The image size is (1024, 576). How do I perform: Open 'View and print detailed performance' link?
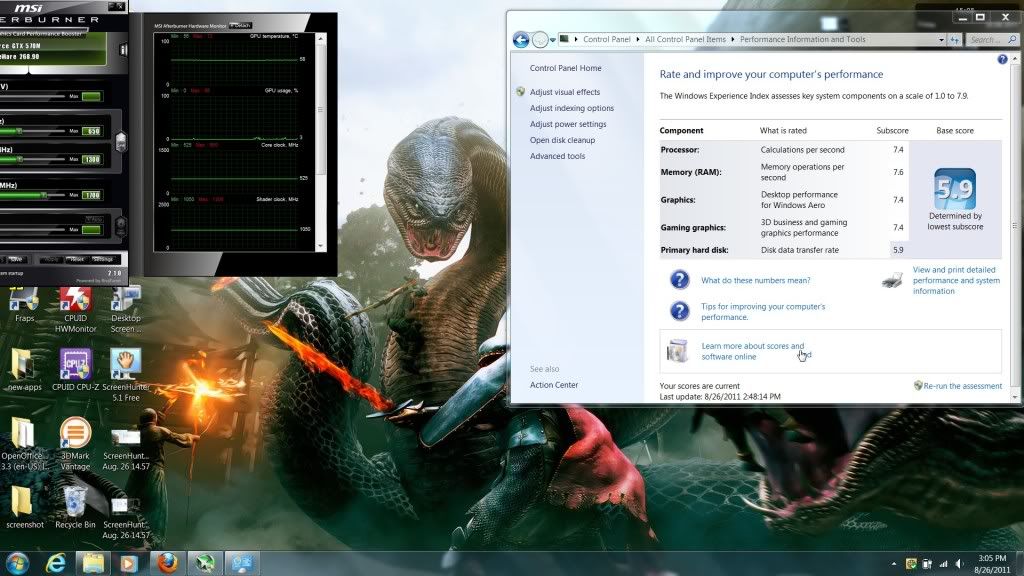click(956, 280)
